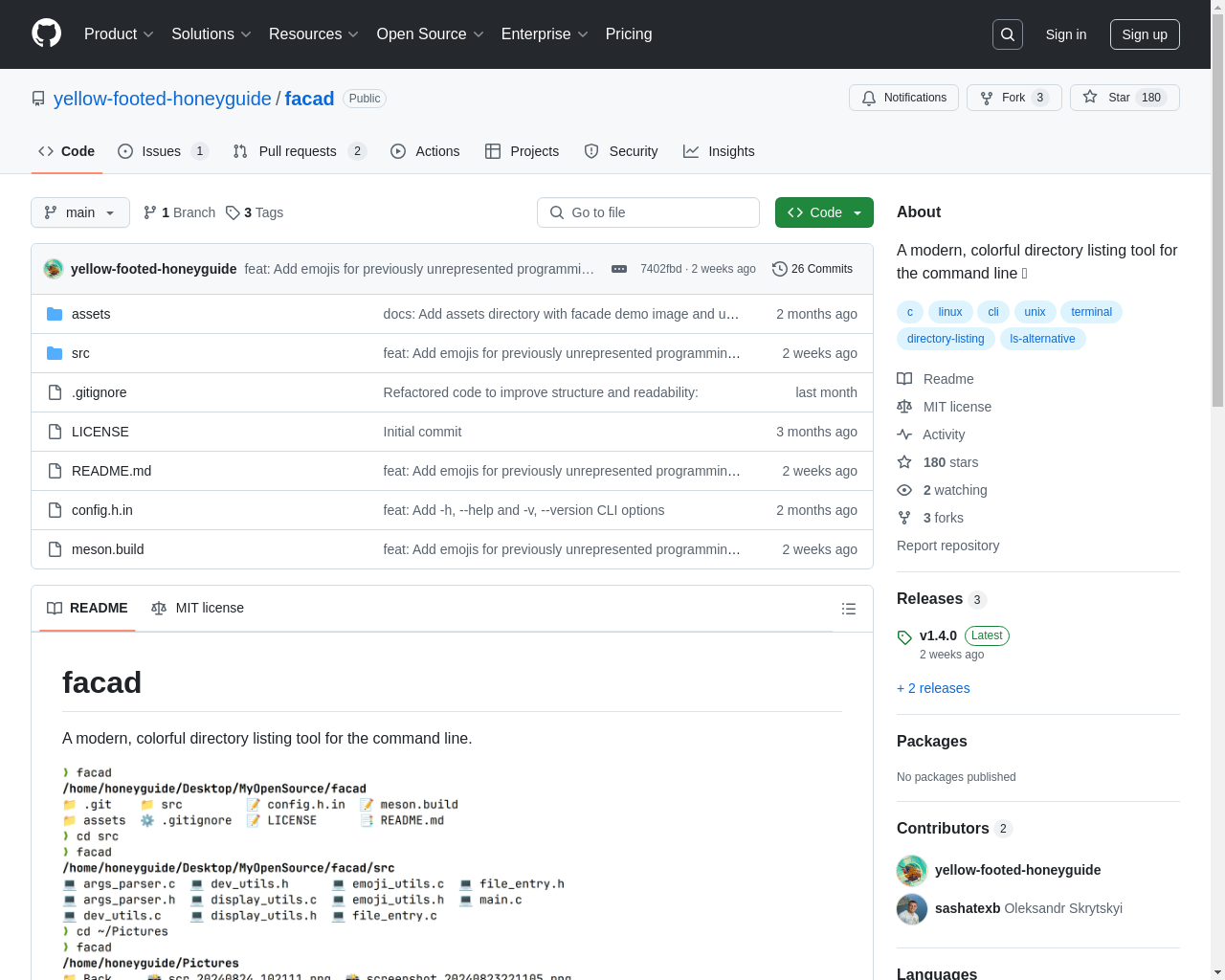Open the yellow-footed-honeyguide owner link in title
This screenshot has width=1225, height=980.
163,99
